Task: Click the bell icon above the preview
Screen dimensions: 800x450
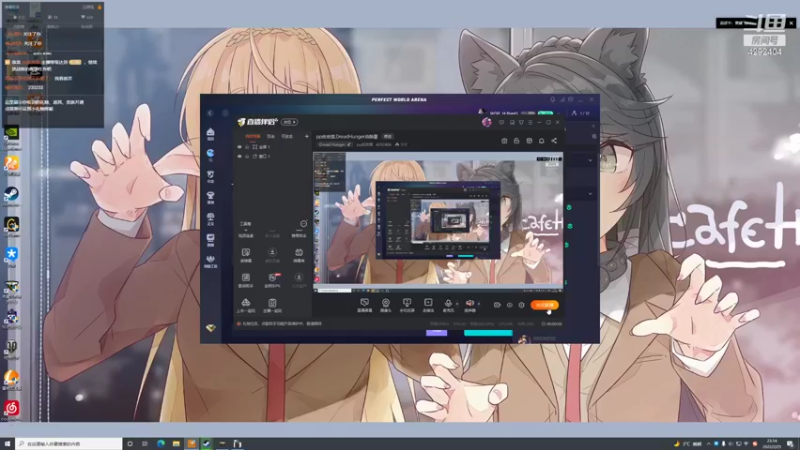Action: click(x=541, y=141)
